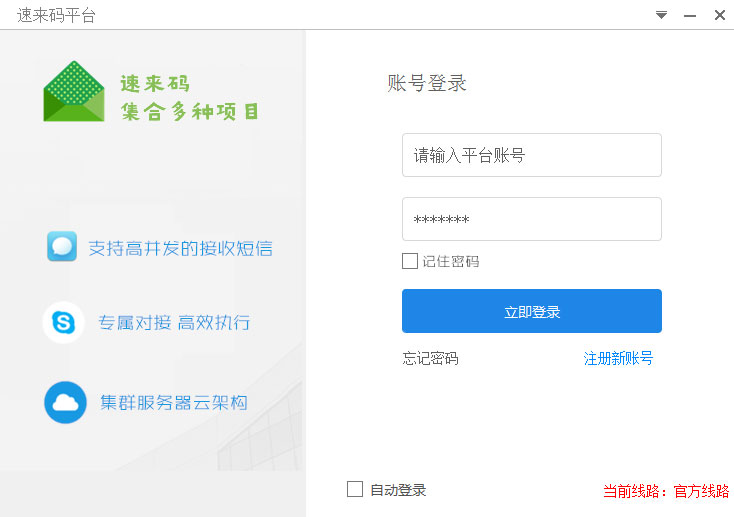
Task: Open the title bar dropdown menu arrow
Action: coord(661,15)
